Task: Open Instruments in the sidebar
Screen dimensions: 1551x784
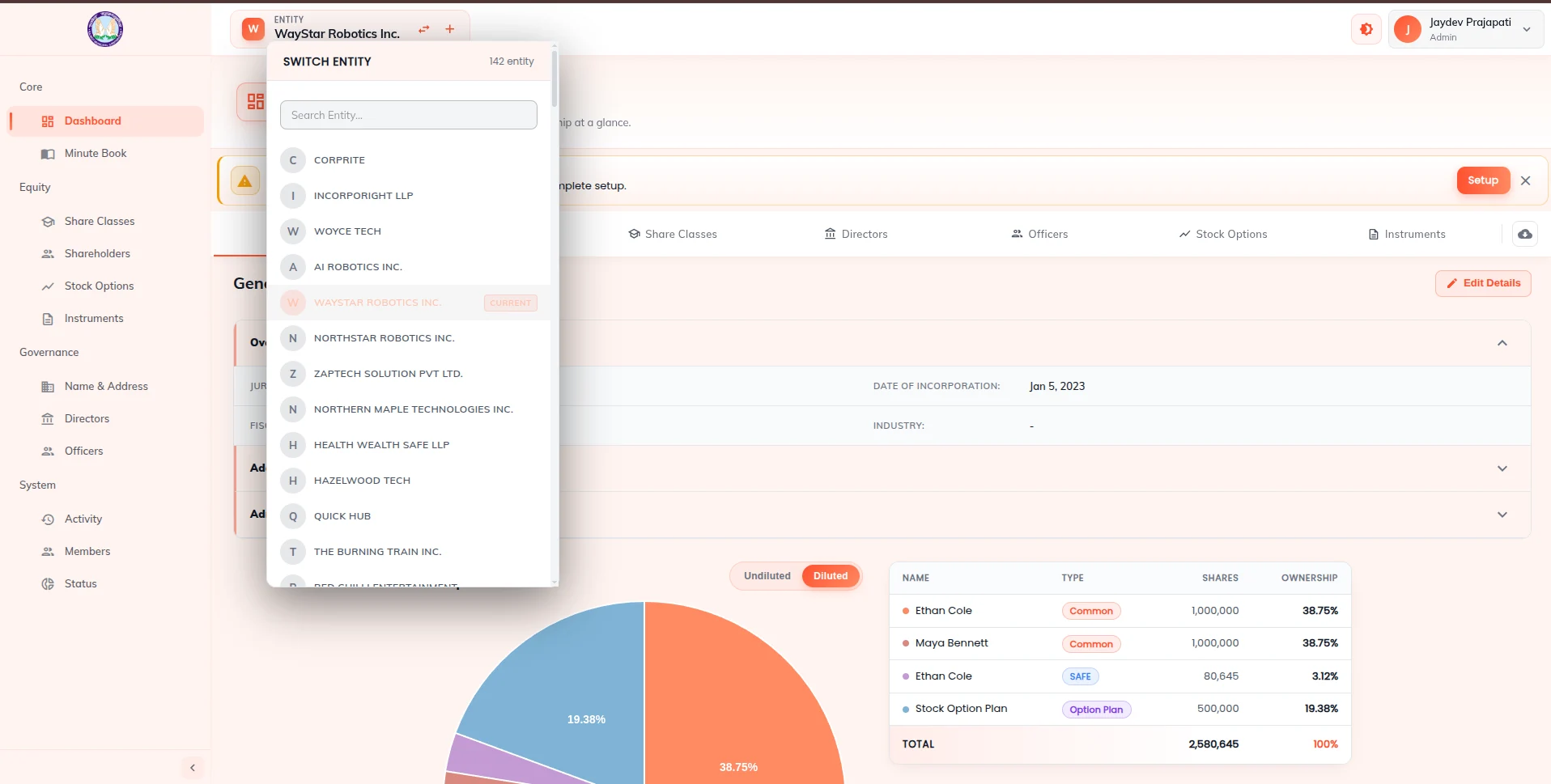Action: point(105,318)
